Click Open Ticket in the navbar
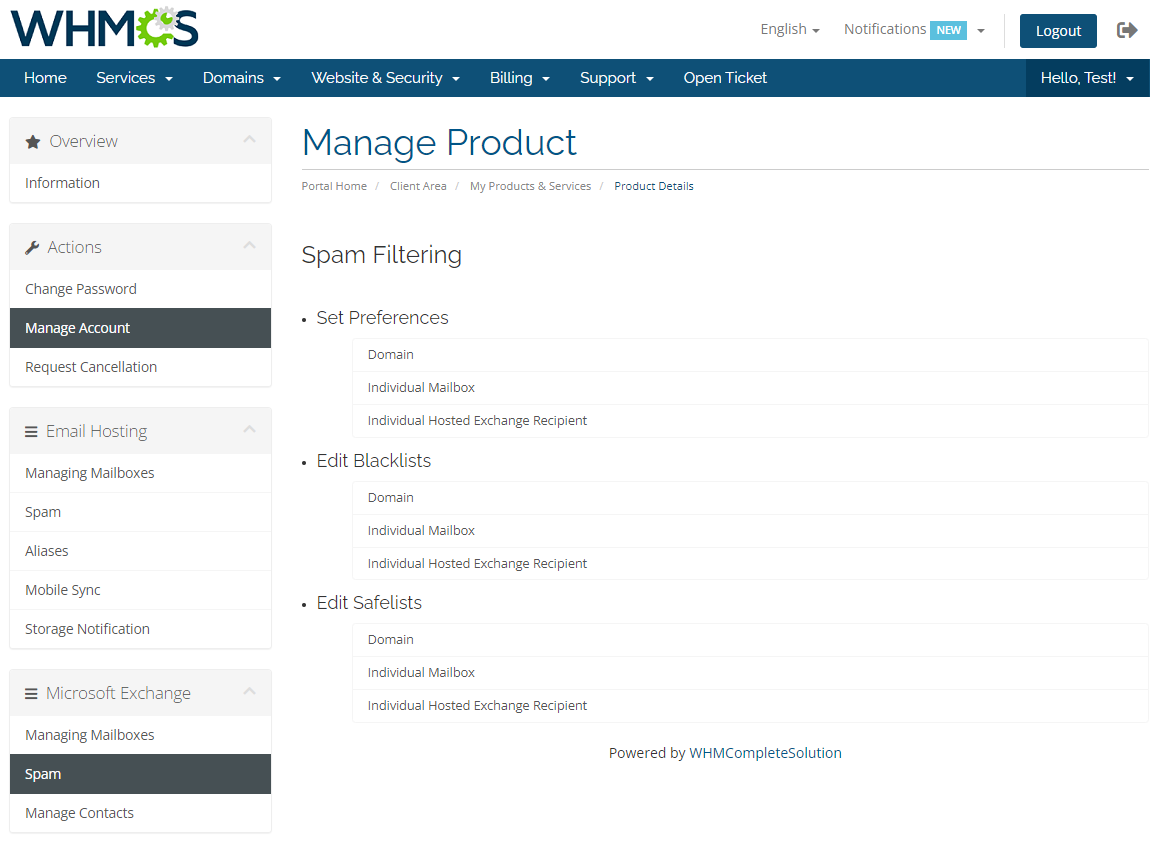The height and width of the screenshot is (847, 1150). pos(725,78)
